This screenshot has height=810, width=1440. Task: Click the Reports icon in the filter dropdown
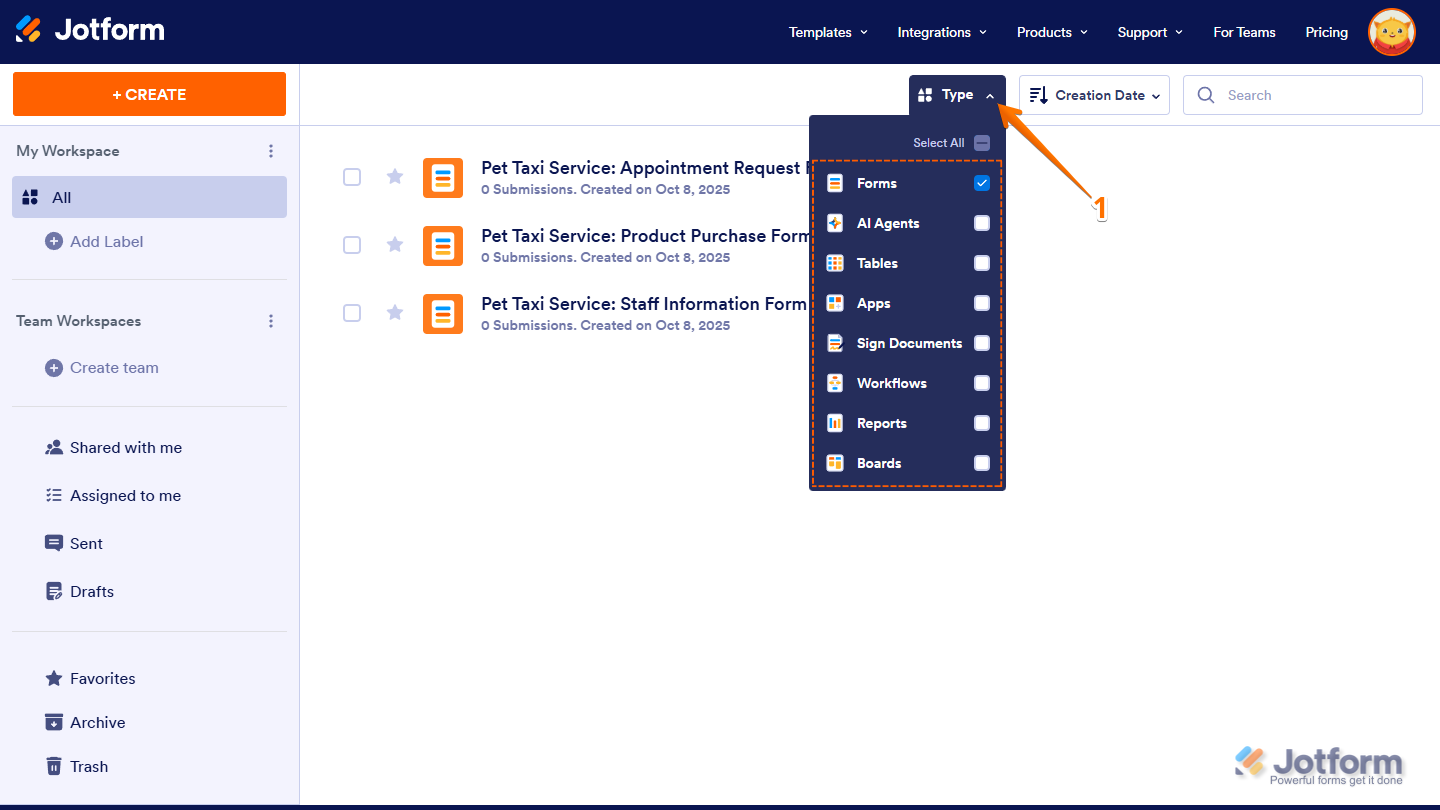[834, 423]
